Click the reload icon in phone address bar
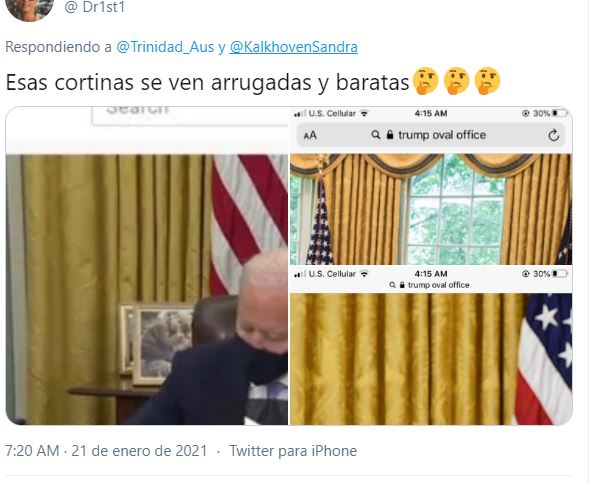Screen dimensions: 593x483 click(x=554, y=135)
